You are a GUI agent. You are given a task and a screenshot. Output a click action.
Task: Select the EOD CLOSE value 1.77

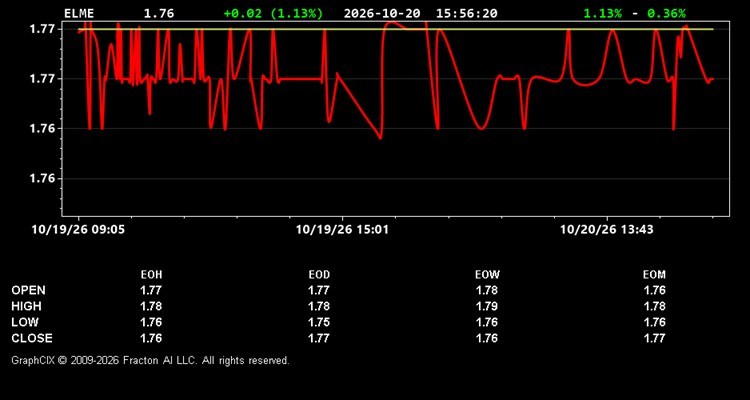pyautogui.click(x=319, y=338)
